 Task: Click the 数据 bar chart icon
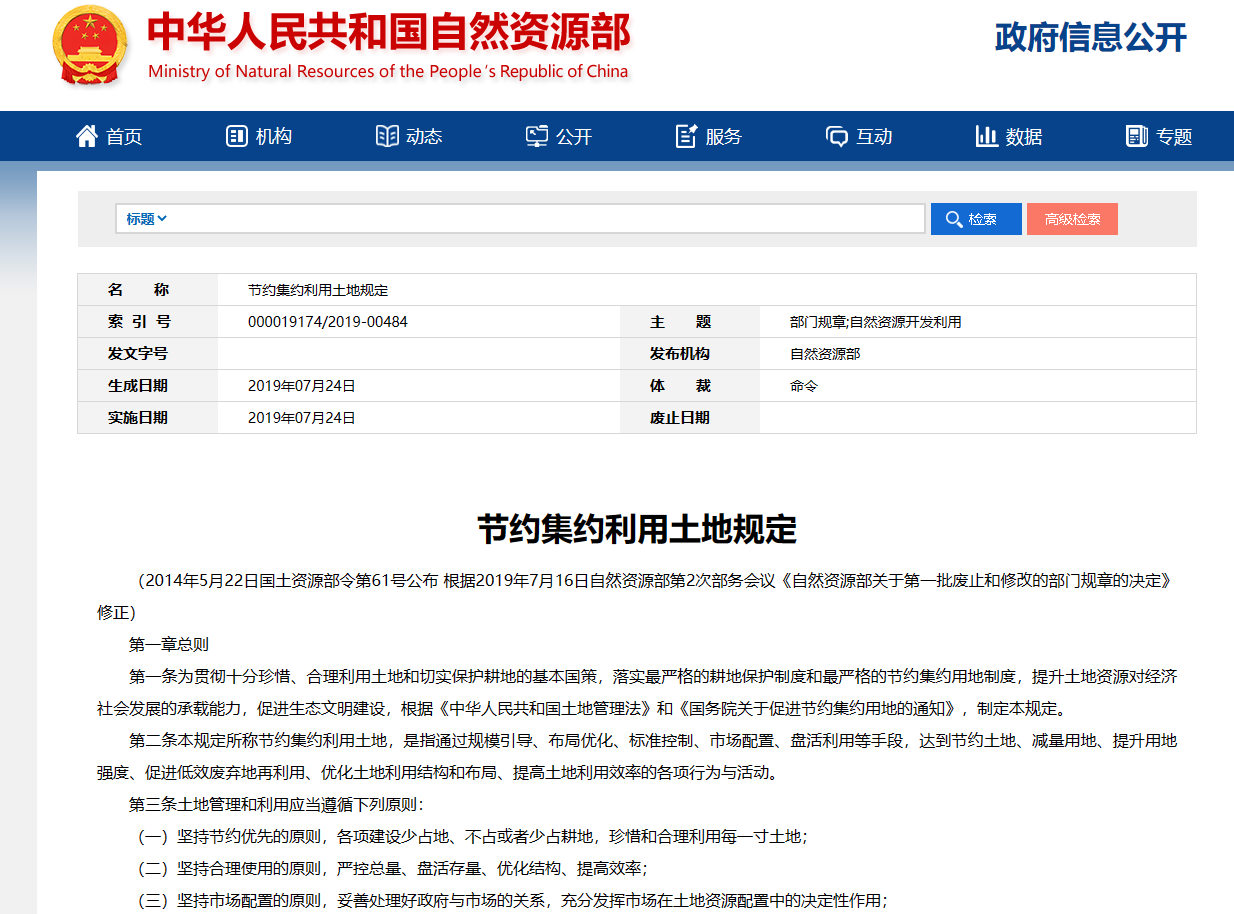coord(986,136)
